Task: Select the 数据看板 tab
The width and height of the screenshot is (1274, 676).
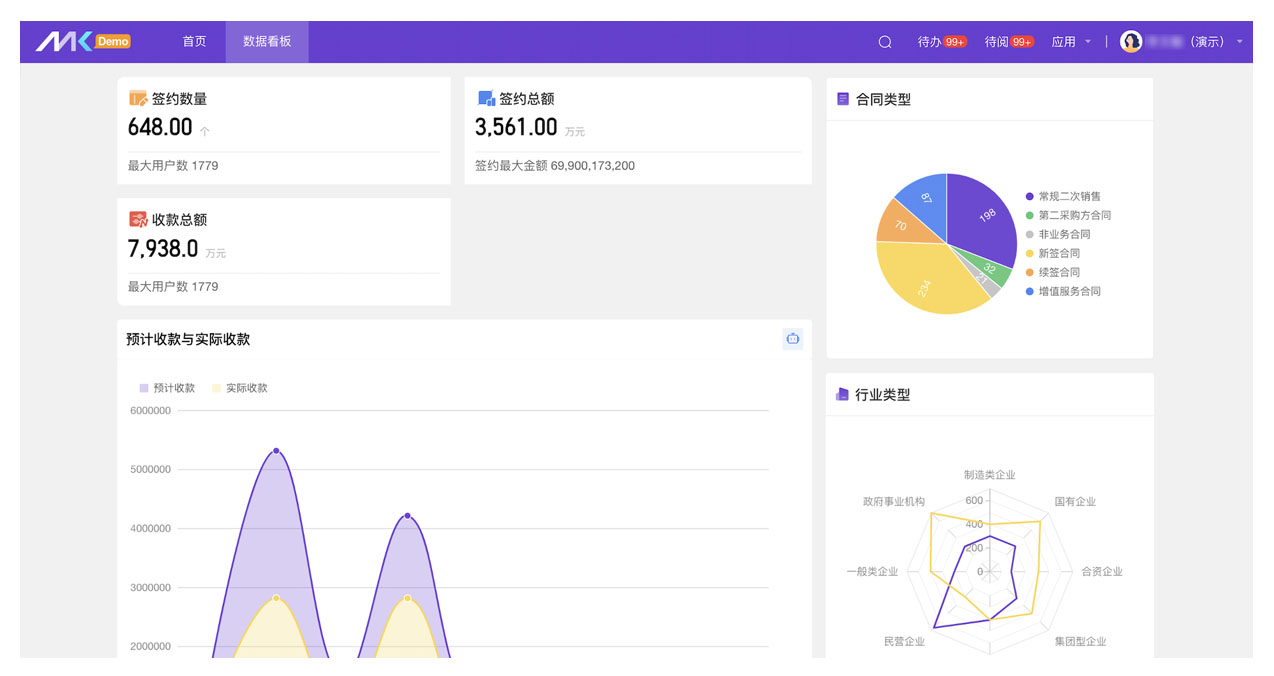Action: pos(267,42)
